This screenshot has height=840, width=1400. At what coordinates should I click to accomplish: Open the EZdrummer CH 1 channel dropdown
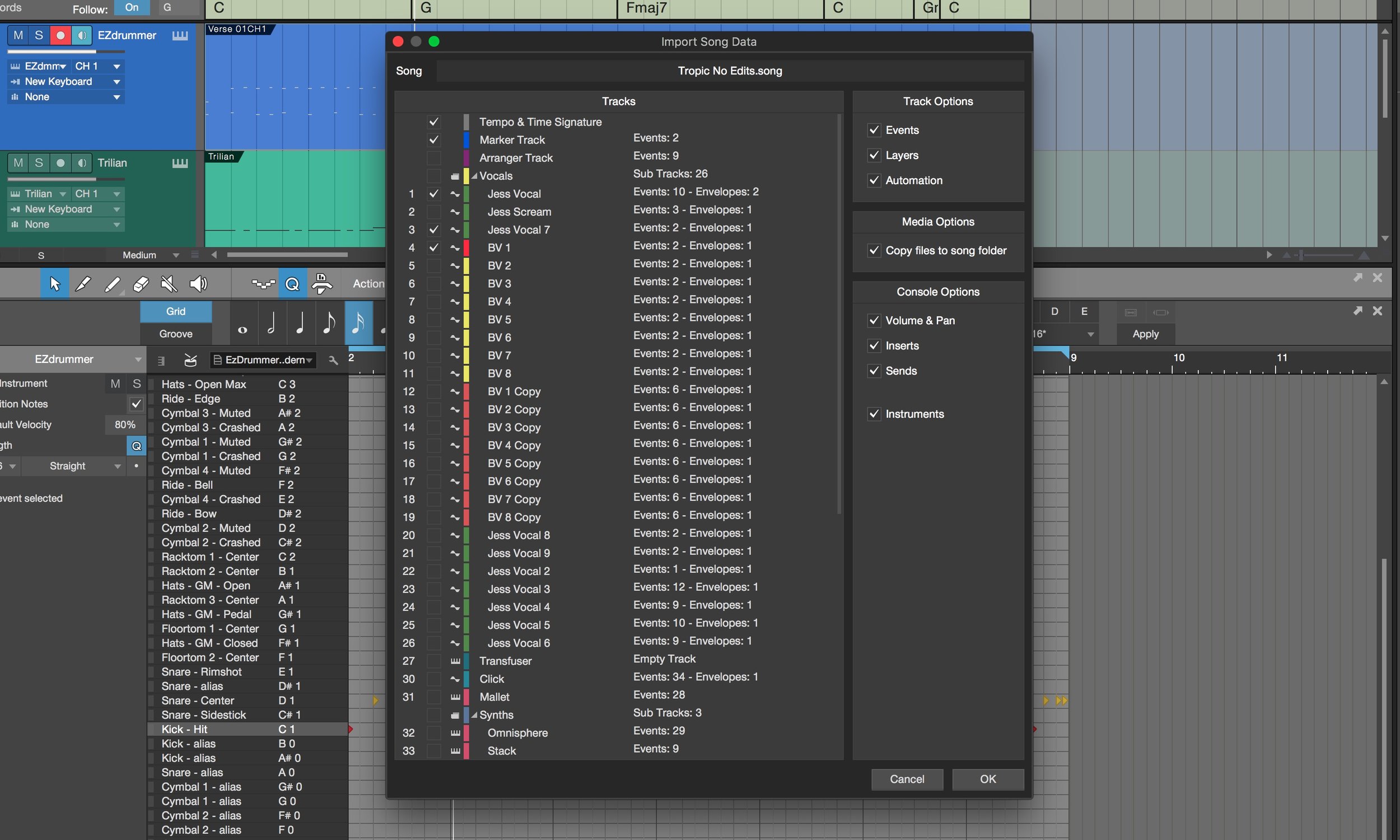coord(97,66)
